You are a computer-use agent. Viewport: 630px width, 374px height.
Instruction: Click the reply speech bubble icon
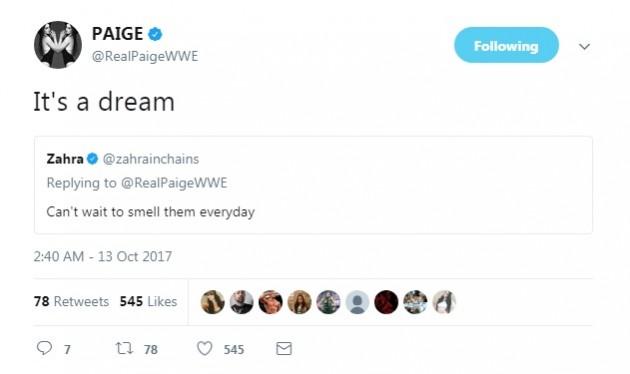44,348
